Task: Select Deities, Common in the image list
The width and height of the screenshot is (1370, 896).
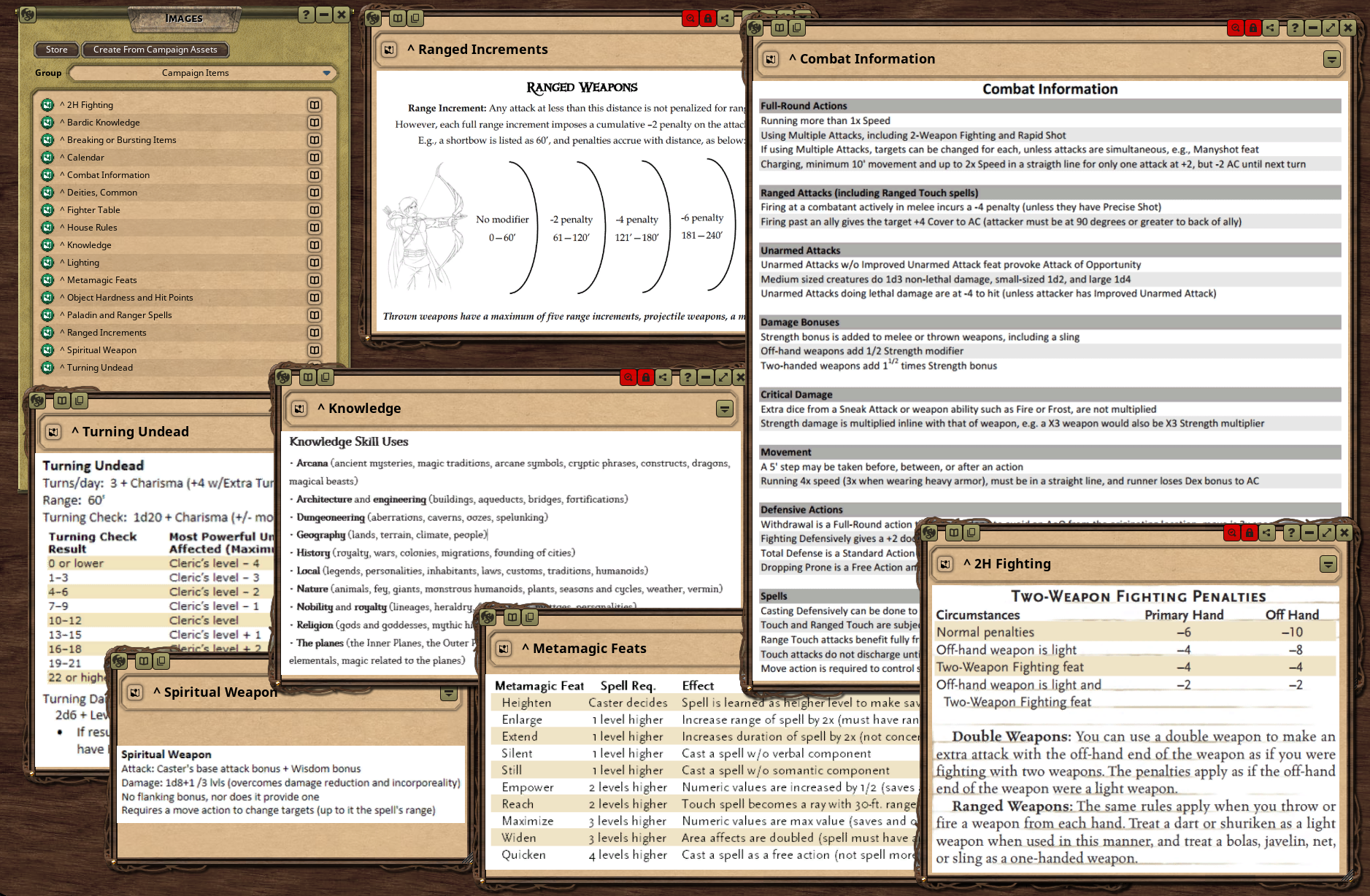Action: pos(102,193)
